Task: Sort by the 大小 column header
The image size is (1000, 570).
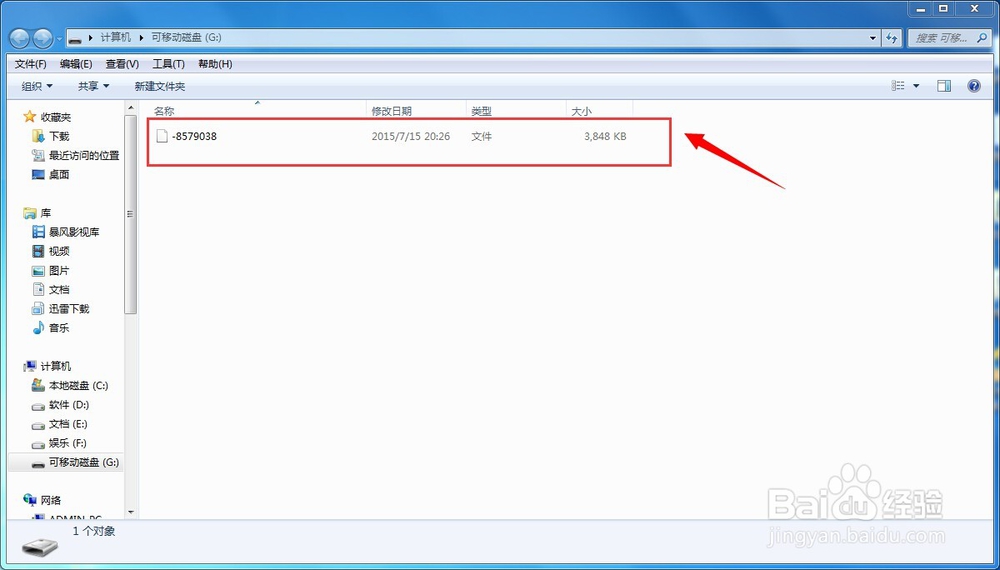Action: [599, 111]
